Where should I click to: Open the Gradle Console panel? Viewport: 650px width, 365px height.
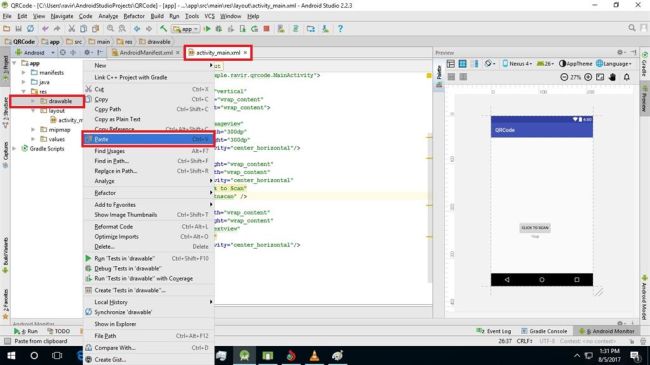544,331
